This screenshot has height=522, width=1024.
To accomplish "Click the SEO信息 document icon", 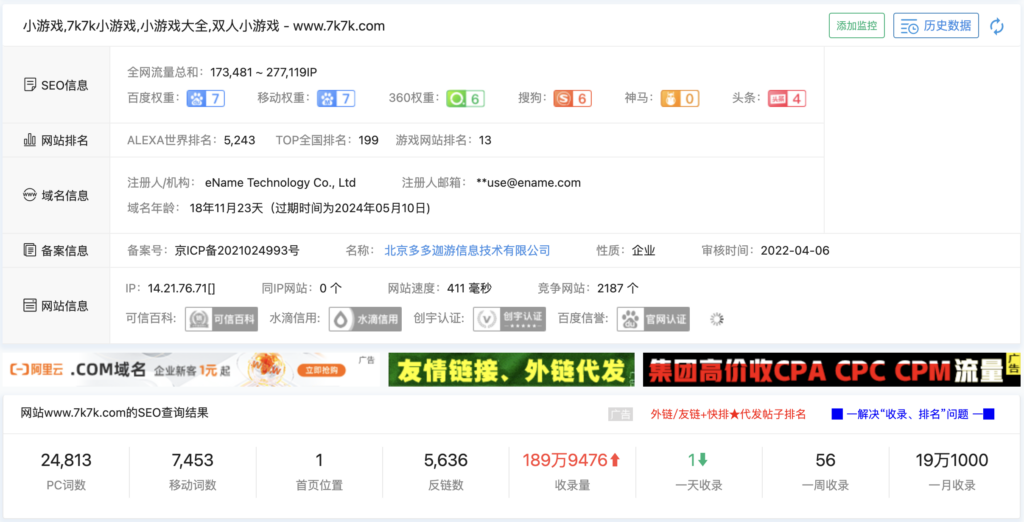I will click(29, 84).
